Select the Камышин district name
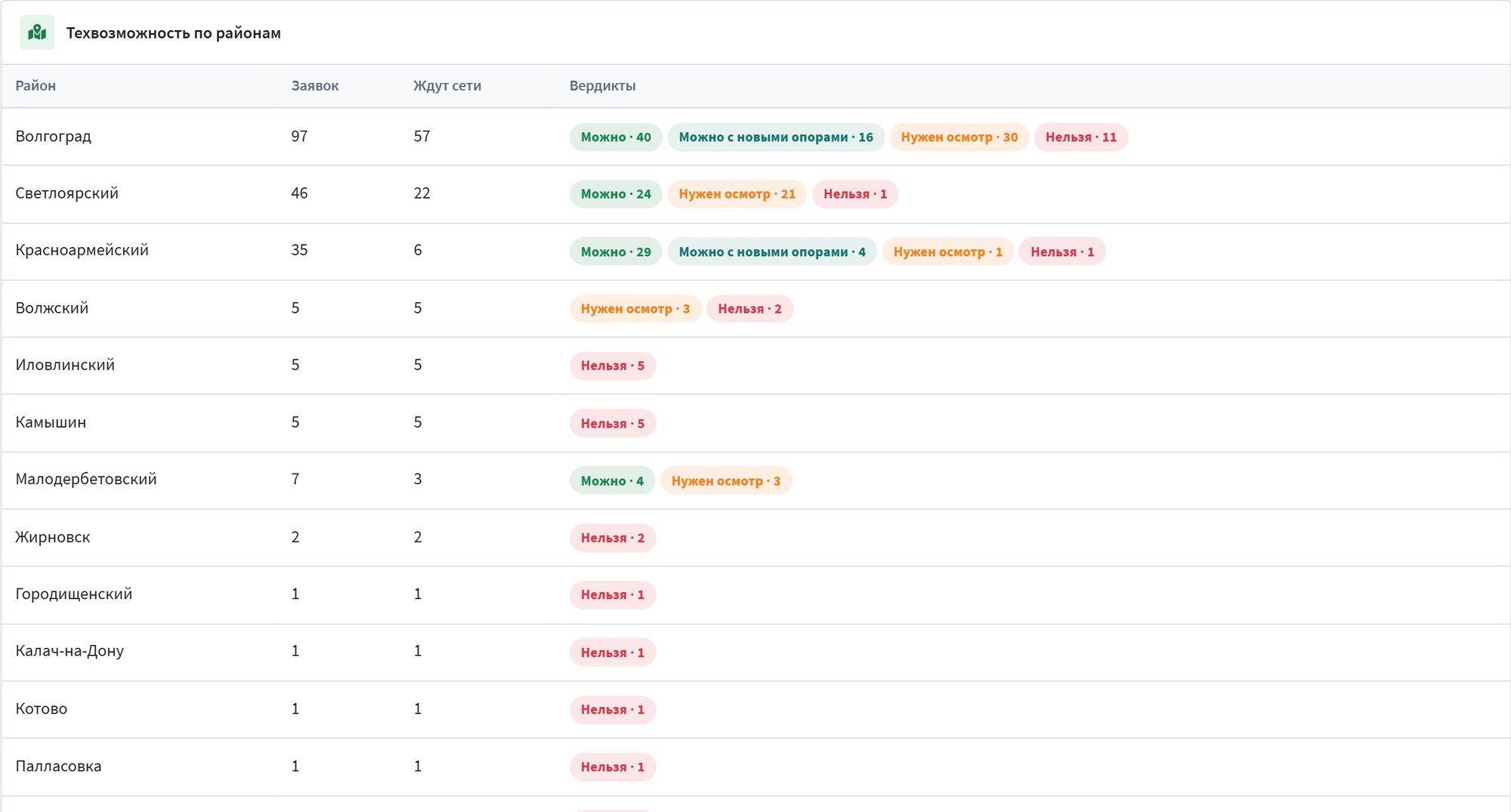 tap(51, 422)
